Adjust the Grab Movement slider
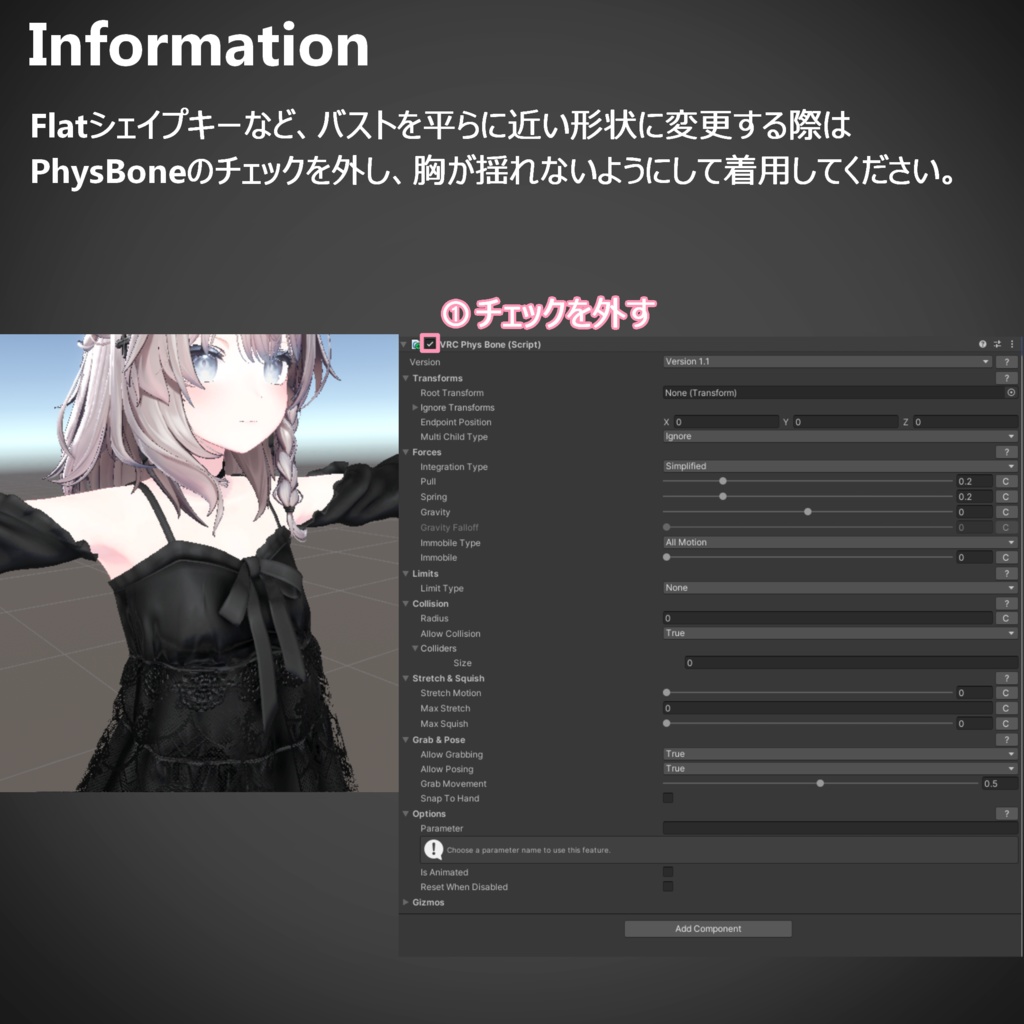This screenshot has width=1024, height=1024. pyautogui.click(x=820, y=783)
